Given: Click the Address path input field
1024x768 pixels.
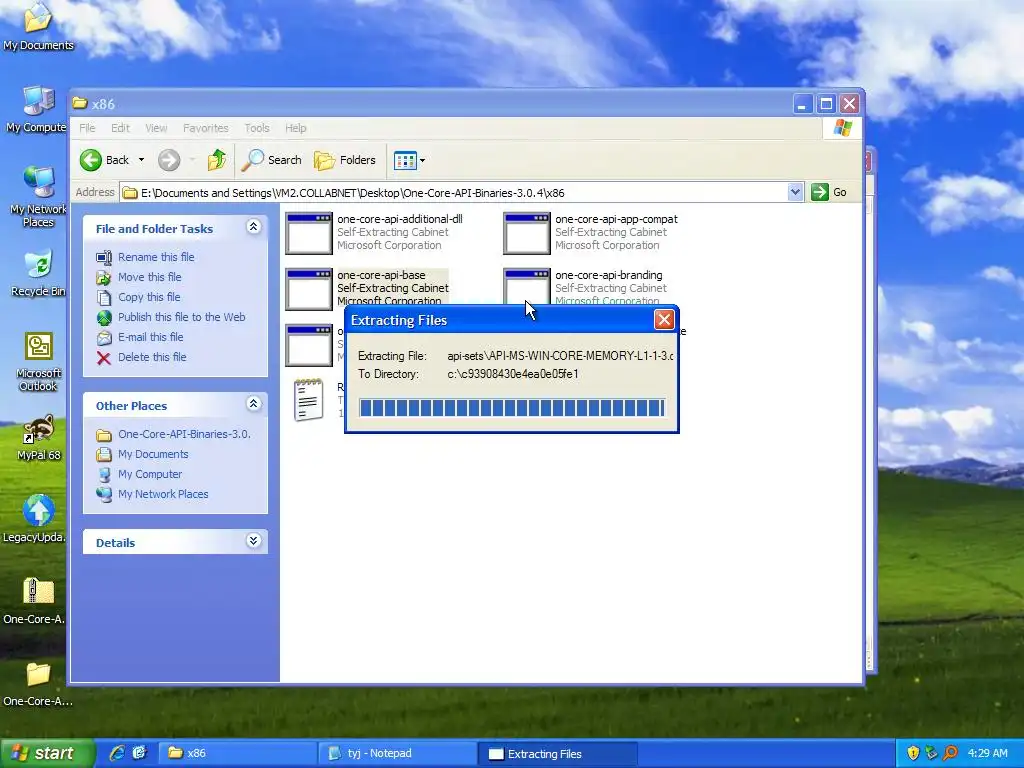Looking at the screenshot, I should pyautogui.click(x=455, y=193).
